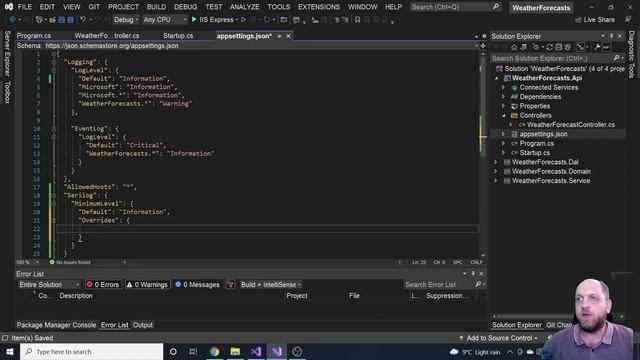The width and height of the screenshot is (640, 360).
Task: Click the 100 % zoom level box
Action: click(x=28, y=262)
